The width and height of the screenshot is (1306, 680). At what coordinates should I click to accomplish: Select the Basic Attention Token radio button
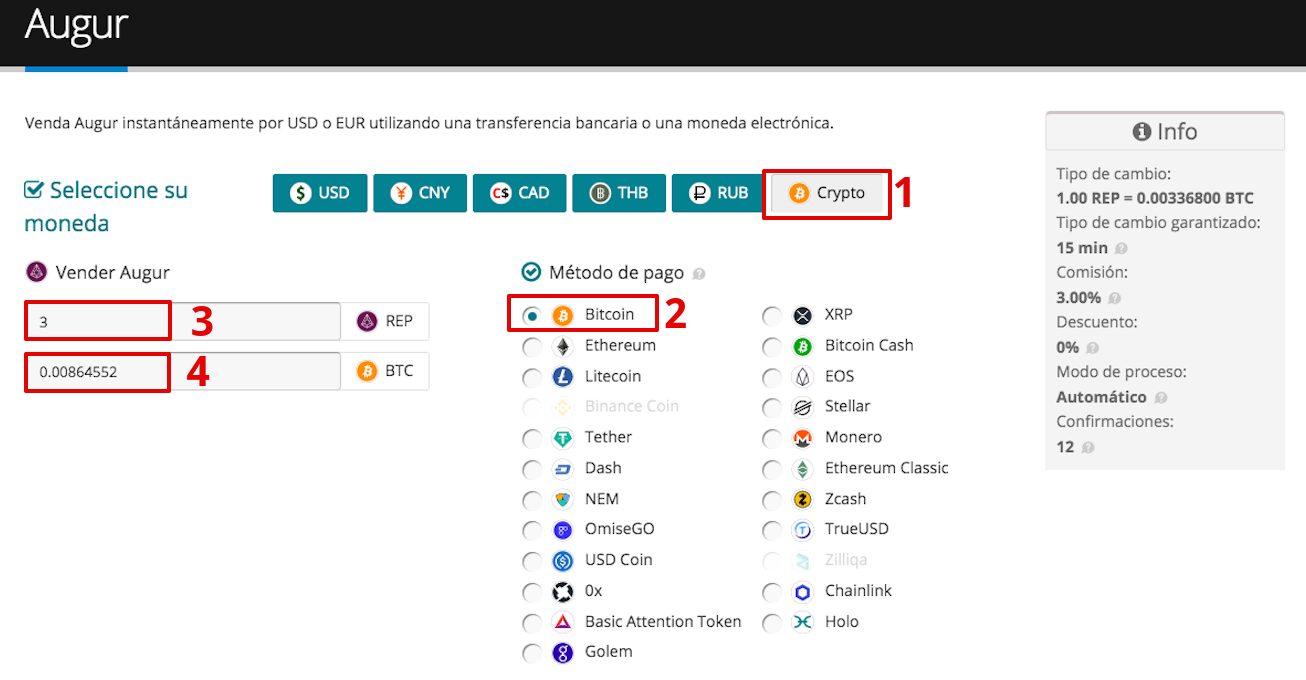pos(532,622)
